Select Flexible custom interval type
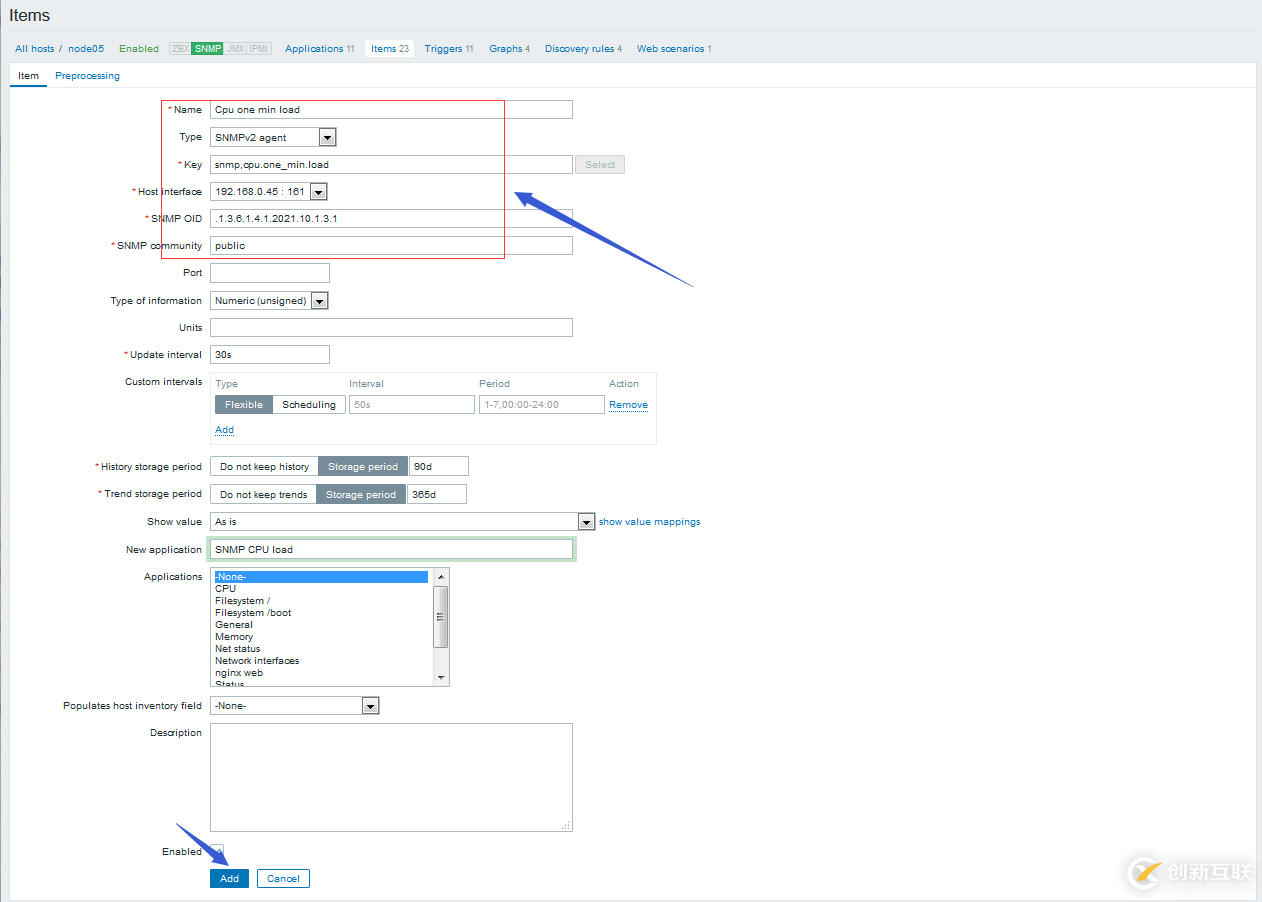 click(243, 405)
